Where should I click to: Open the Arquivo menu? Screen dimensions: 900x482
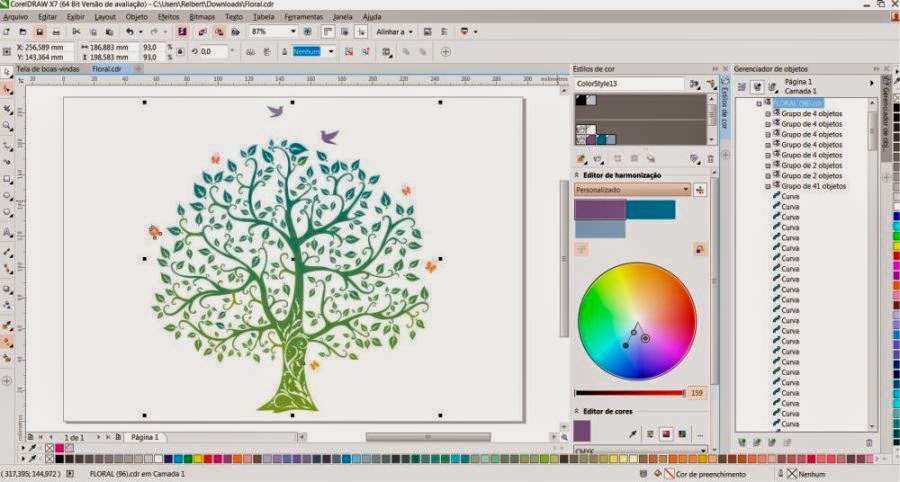(15, 17)
